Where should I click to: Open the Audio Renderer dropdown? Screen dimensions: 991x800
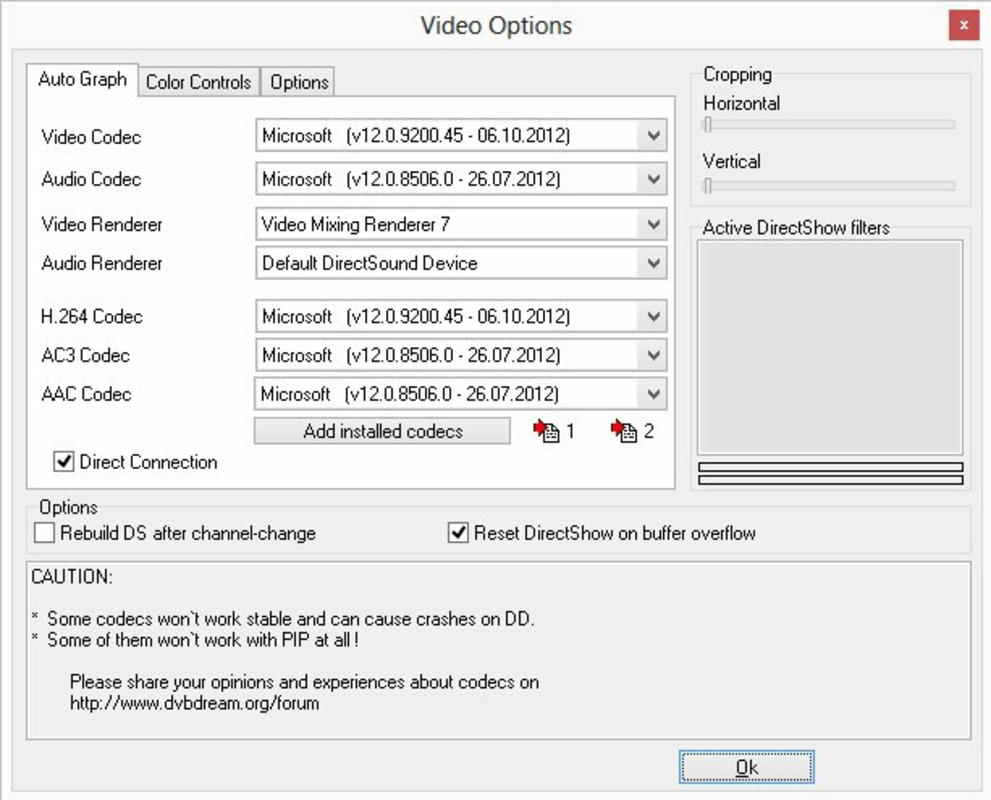tap(654, 263)
